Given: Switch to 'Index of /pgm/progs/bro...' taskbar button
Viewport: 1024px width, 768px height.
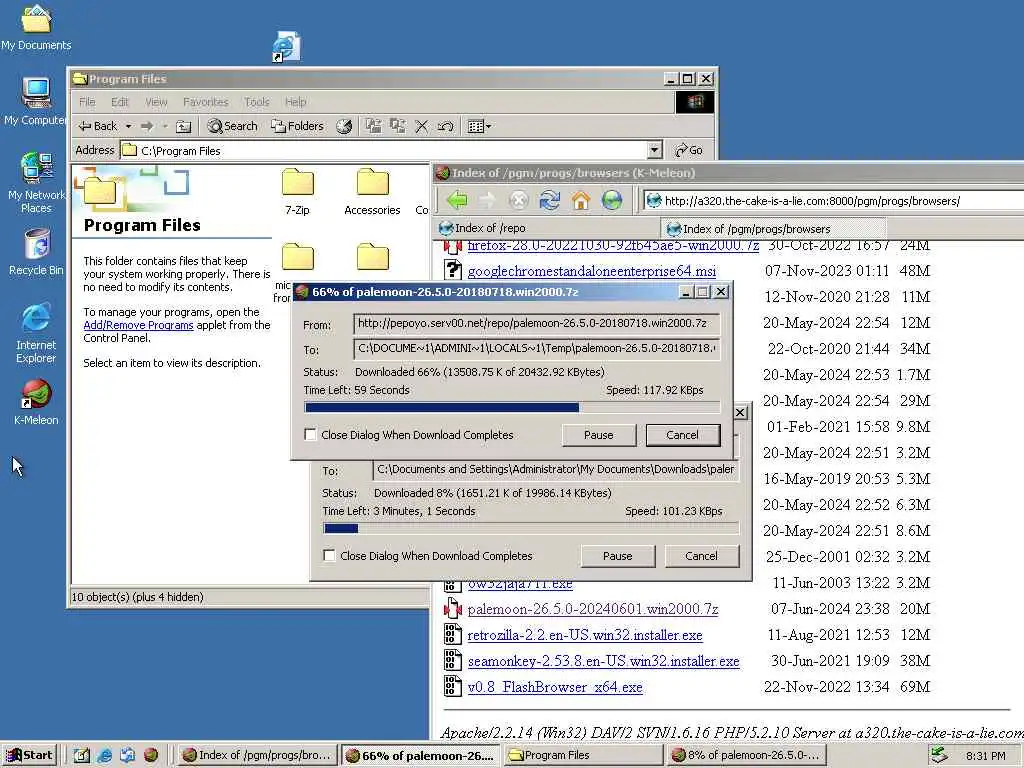Looking at the screenshot, I should coord(257,755).
